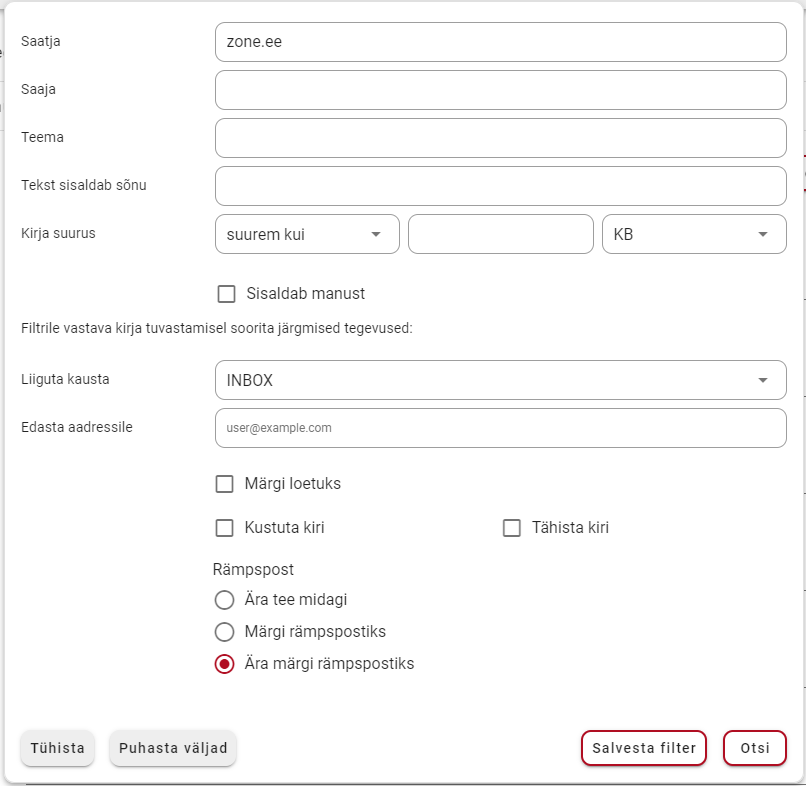Click the Otsi search button
Screen dimensions: 806x786
click(755, 748)
